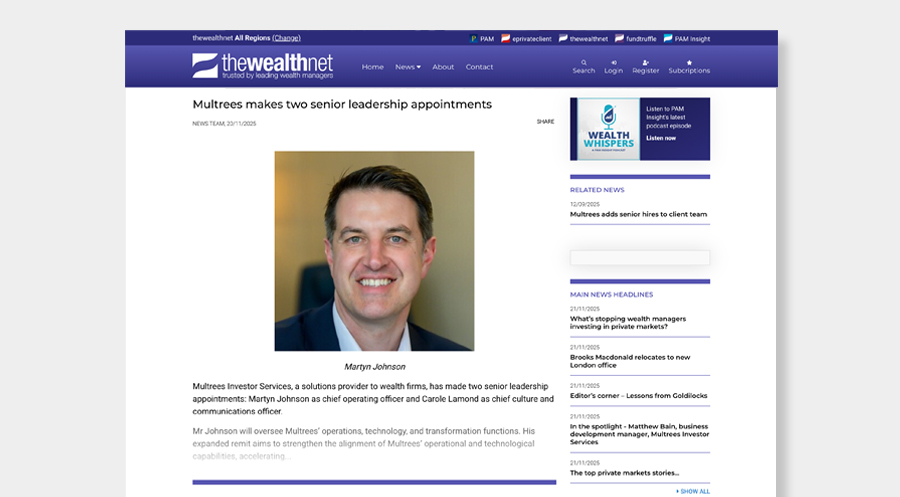
Task: Click the Login icon in header
Action: 613,62
